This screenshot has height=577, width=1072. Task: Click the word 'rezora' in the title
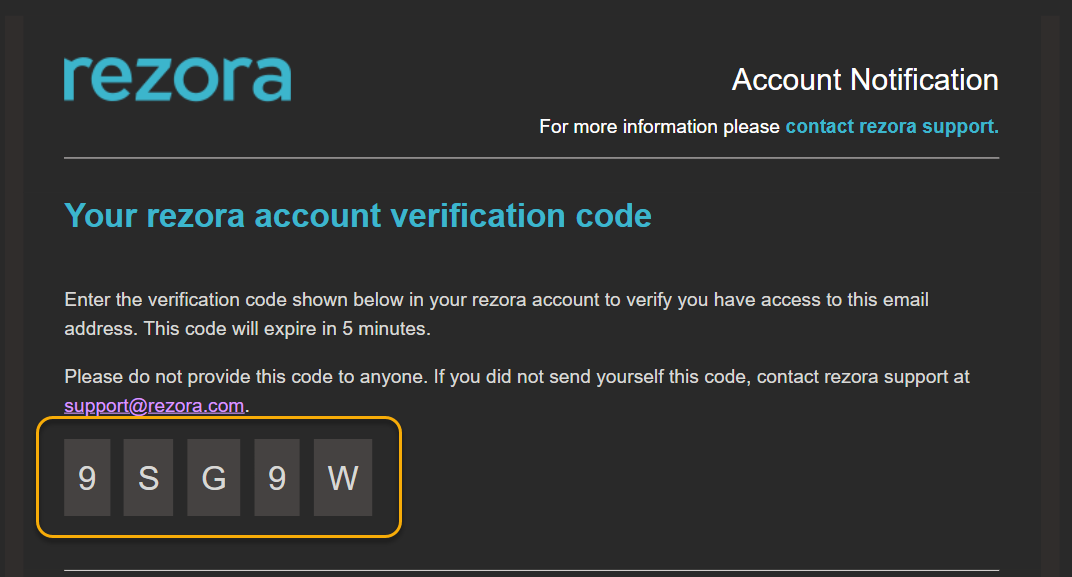(x=196, y=216)
